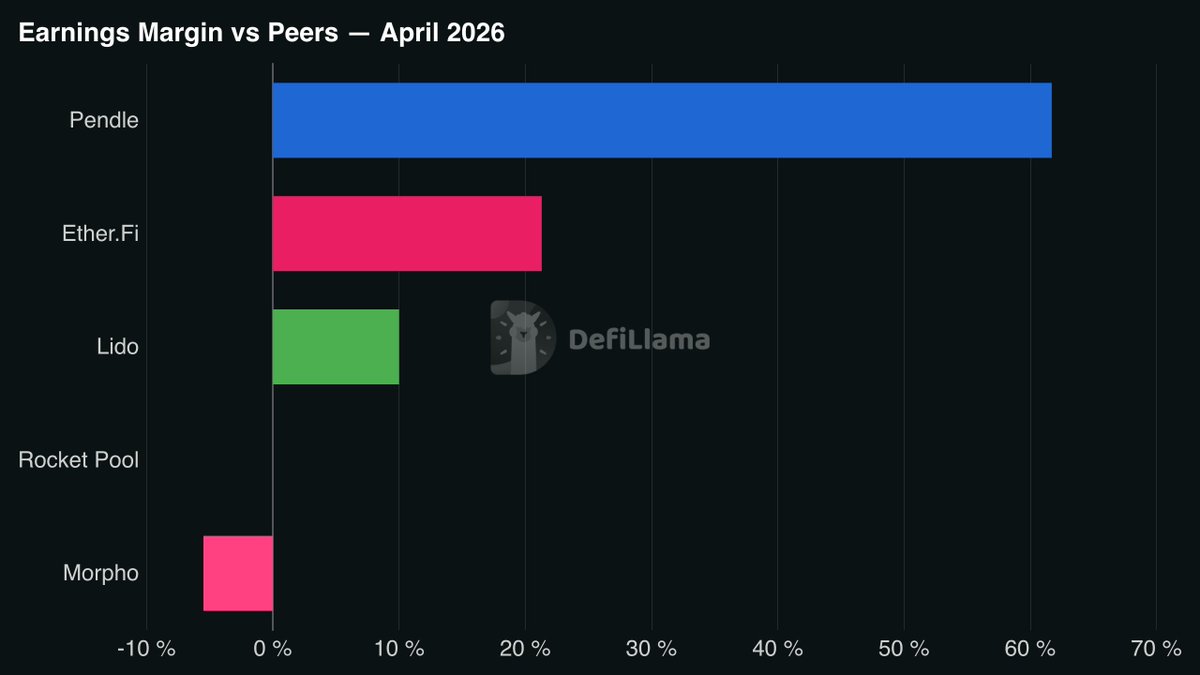Click the 60 % axis tick label
Viewport: 1200px width, 675px height.
1030,649
